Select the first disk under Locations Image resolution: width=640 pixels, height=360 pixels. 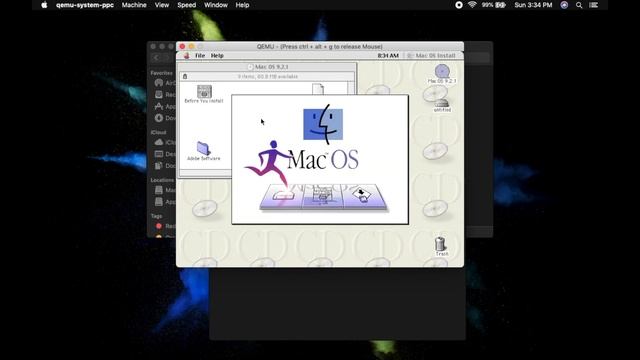pos(164,190)
